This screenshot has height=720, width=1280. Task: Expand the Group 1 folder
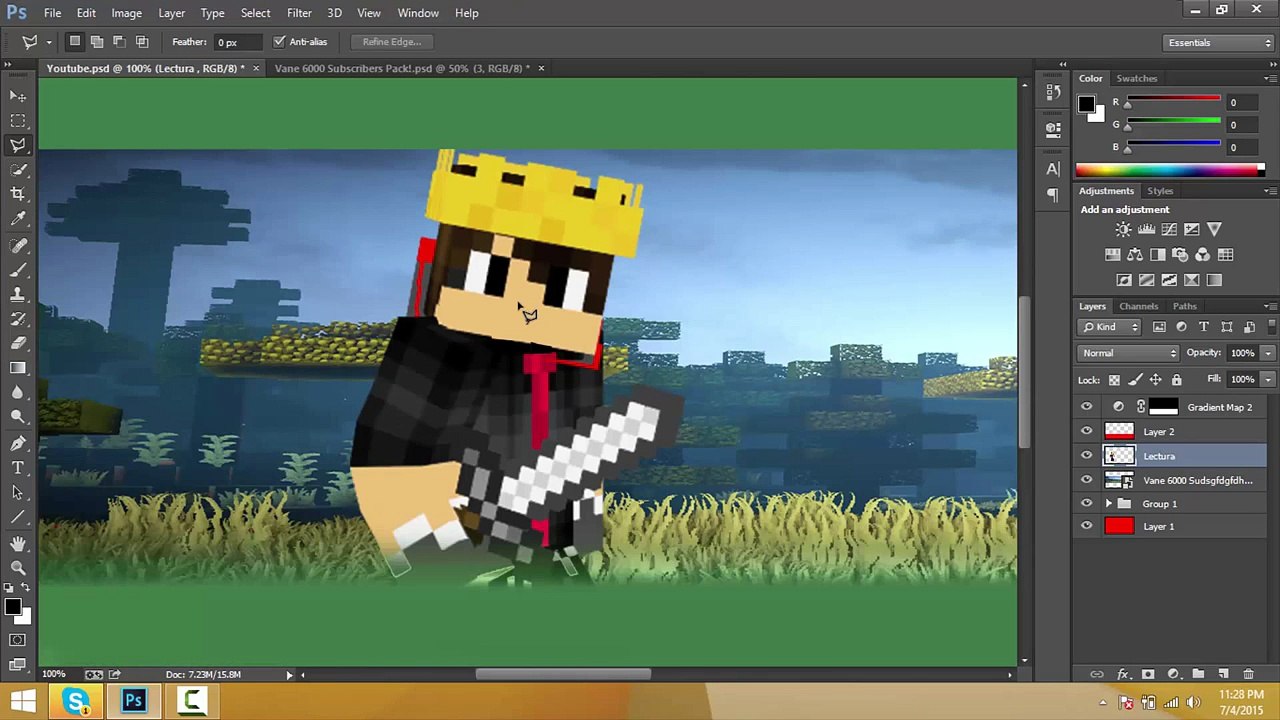coord(1108,504)
